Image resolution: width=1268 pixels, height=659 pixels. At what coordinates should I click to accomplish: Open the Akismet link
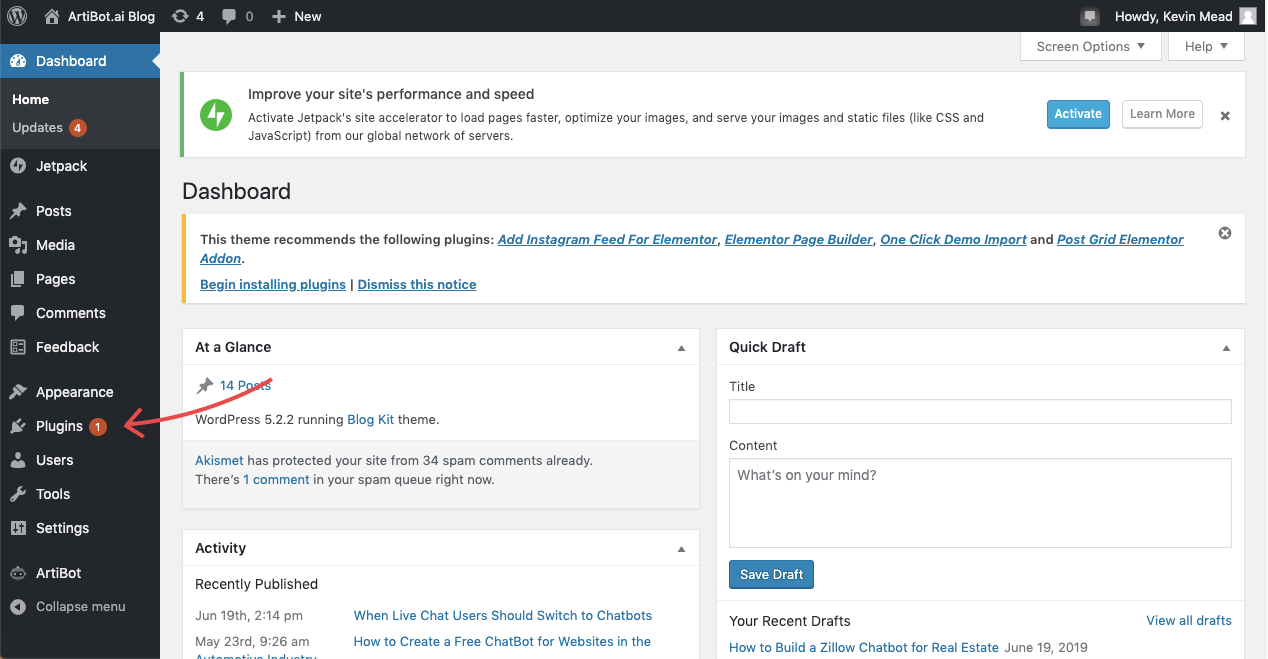219,461
